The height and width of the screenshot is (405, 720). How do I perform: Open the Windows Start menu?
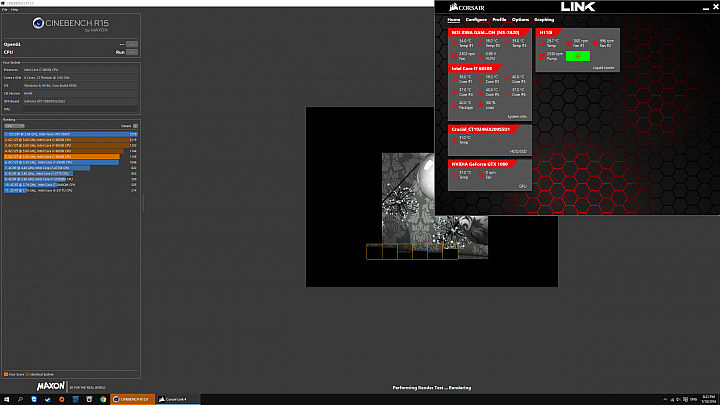[6, 399]
